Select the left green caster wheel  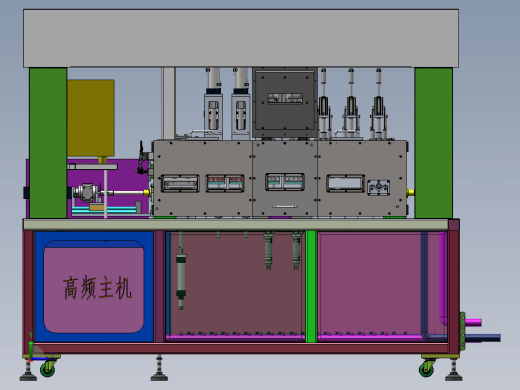tap(48, 369)
